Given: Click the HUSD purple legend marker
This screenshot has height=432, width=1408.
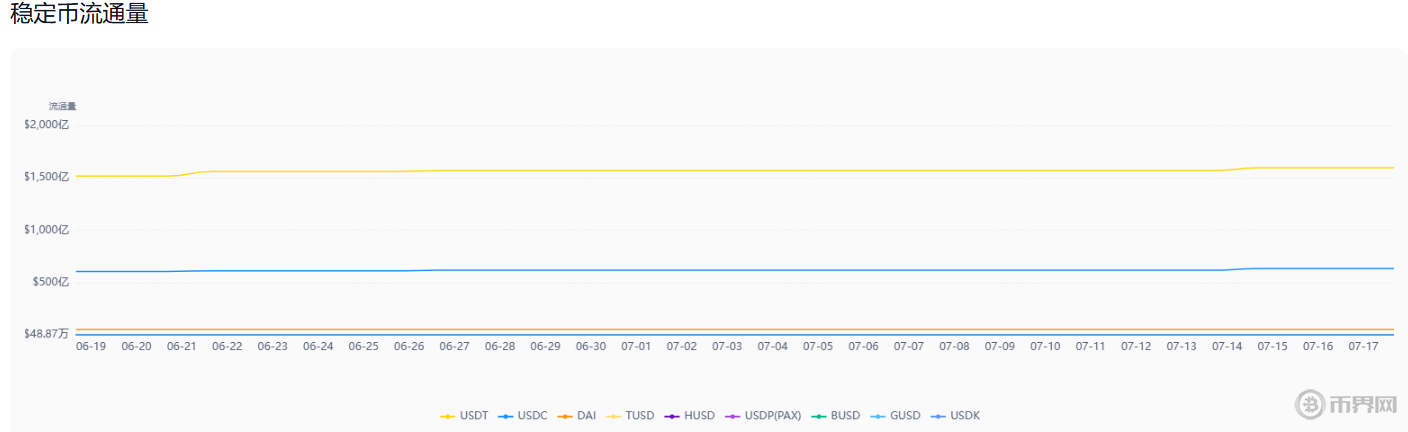Looking at the screenshot, I should (x=673, y=416).
